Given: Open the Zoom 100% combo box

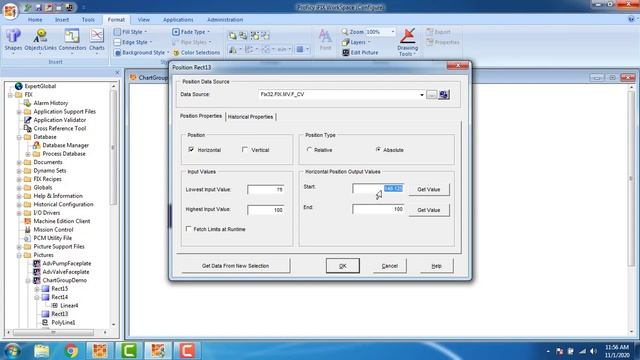Looking at the screenshot, I should tap(380, 32).
